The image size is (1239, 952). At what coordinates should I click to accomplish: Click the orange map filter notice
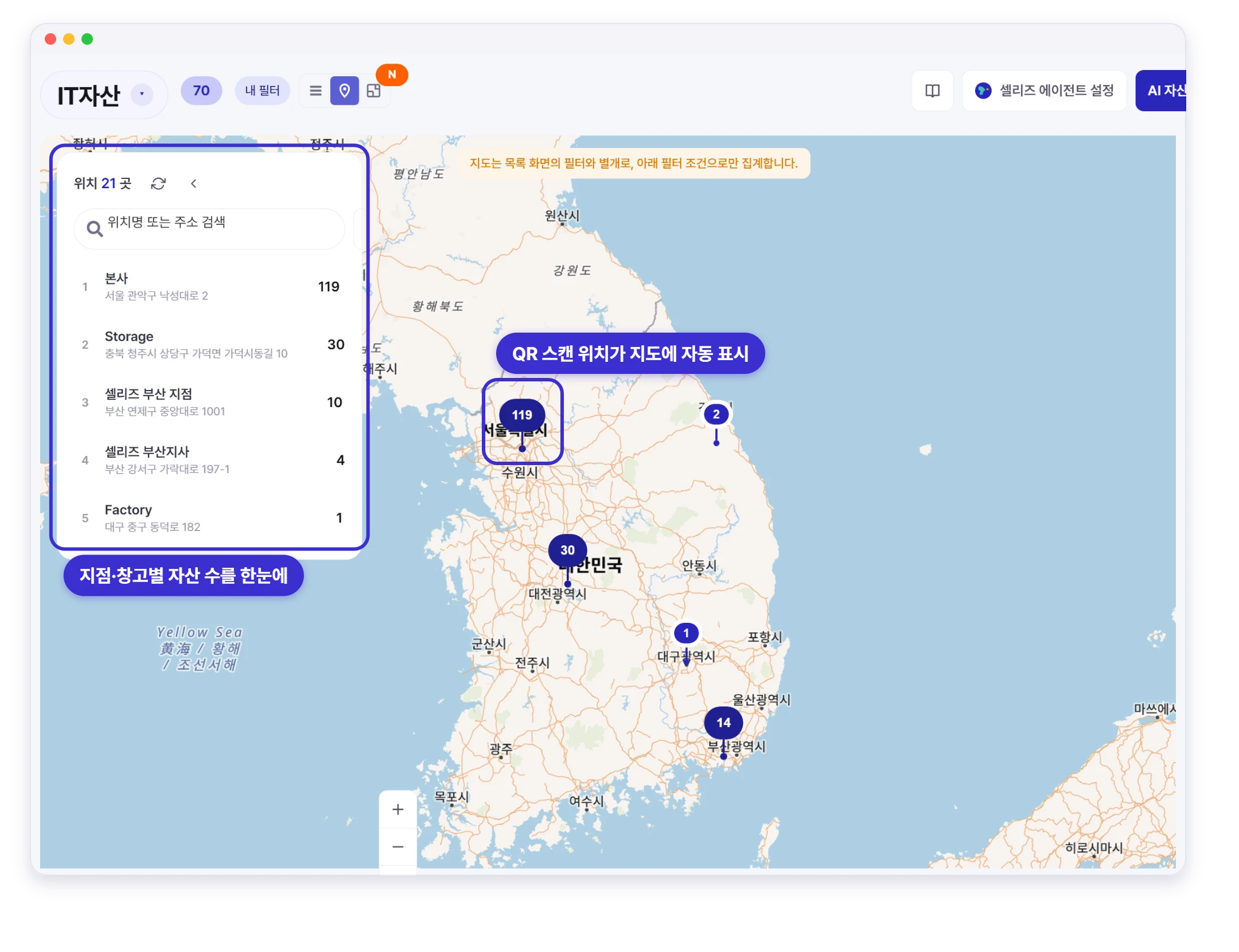click(634, 163)
